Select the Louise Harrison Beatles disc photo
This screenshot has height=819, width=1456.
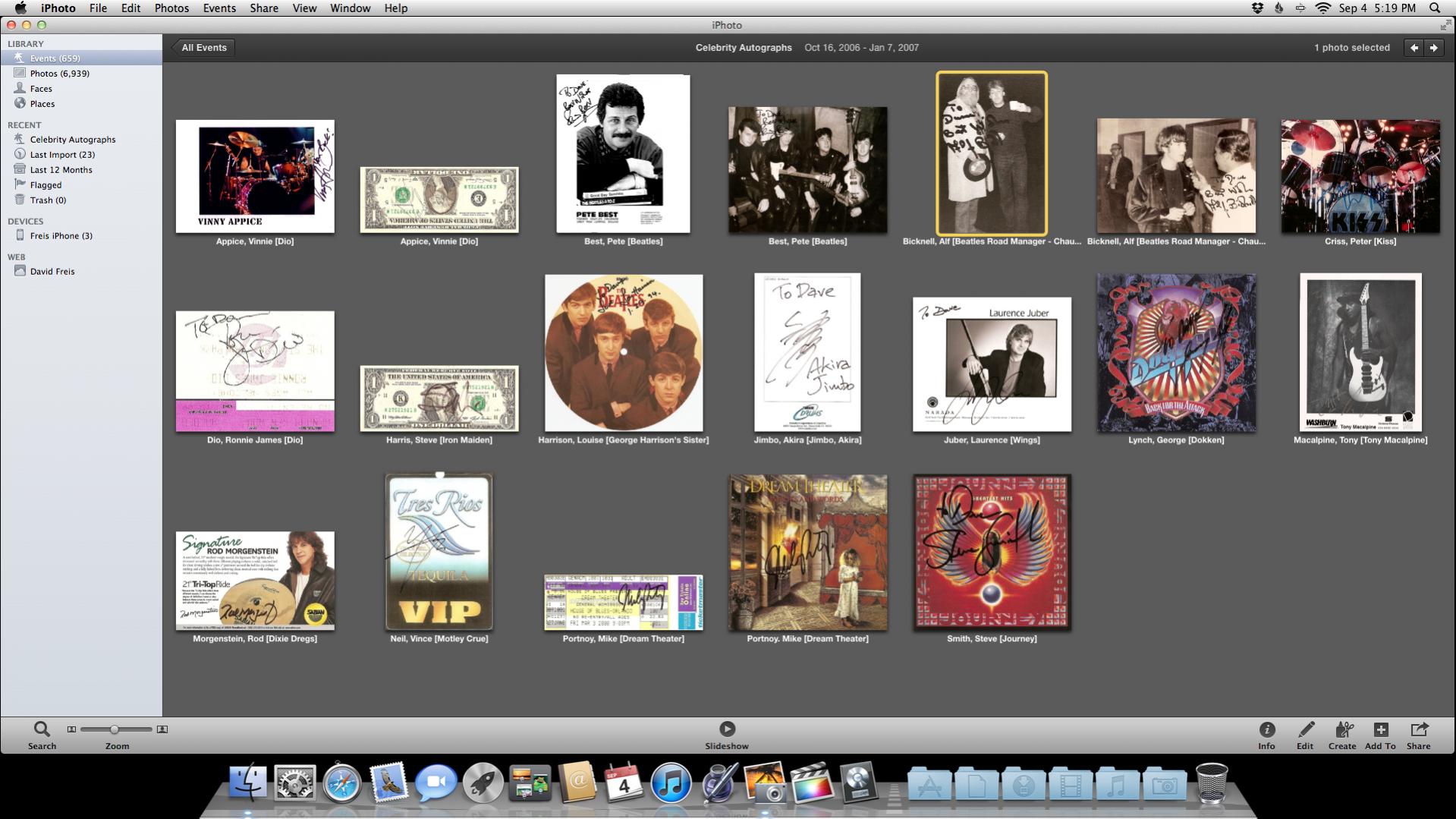coord(624,353)
